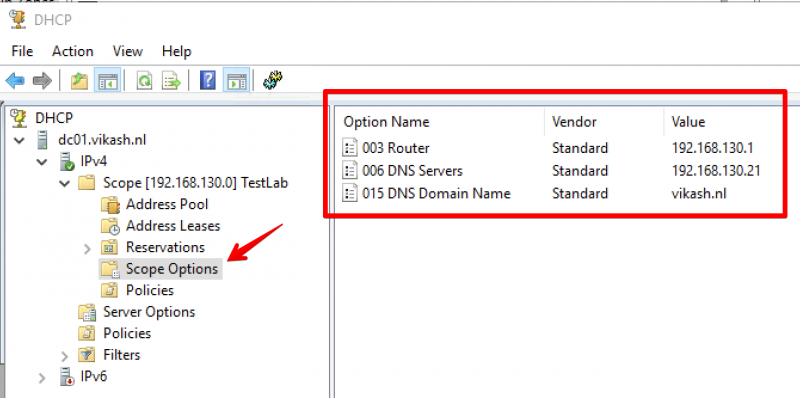The height and width of the screenshot is (398, 800).
Task: Click the Configure Options toolbar icon
Action: click(273, 80)
